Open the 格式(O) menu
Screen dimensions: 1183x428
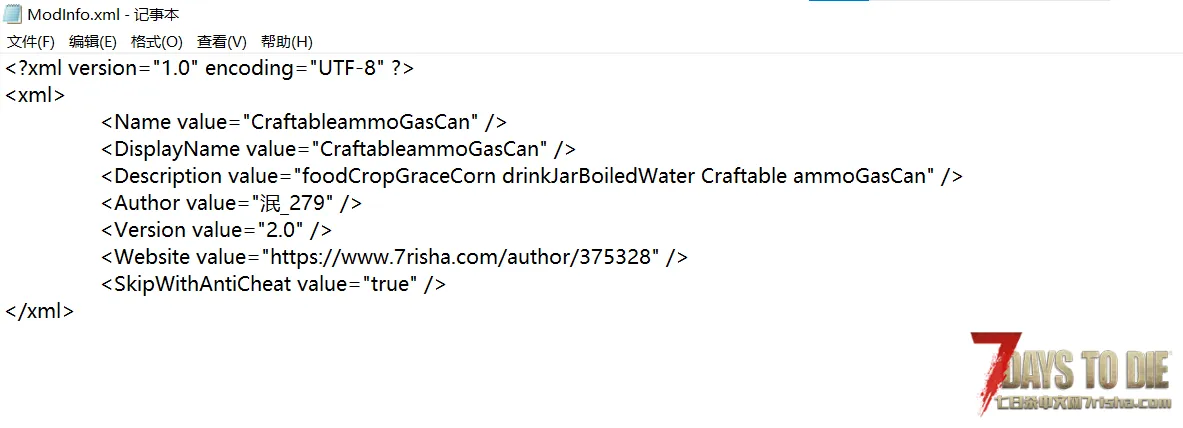157,42
